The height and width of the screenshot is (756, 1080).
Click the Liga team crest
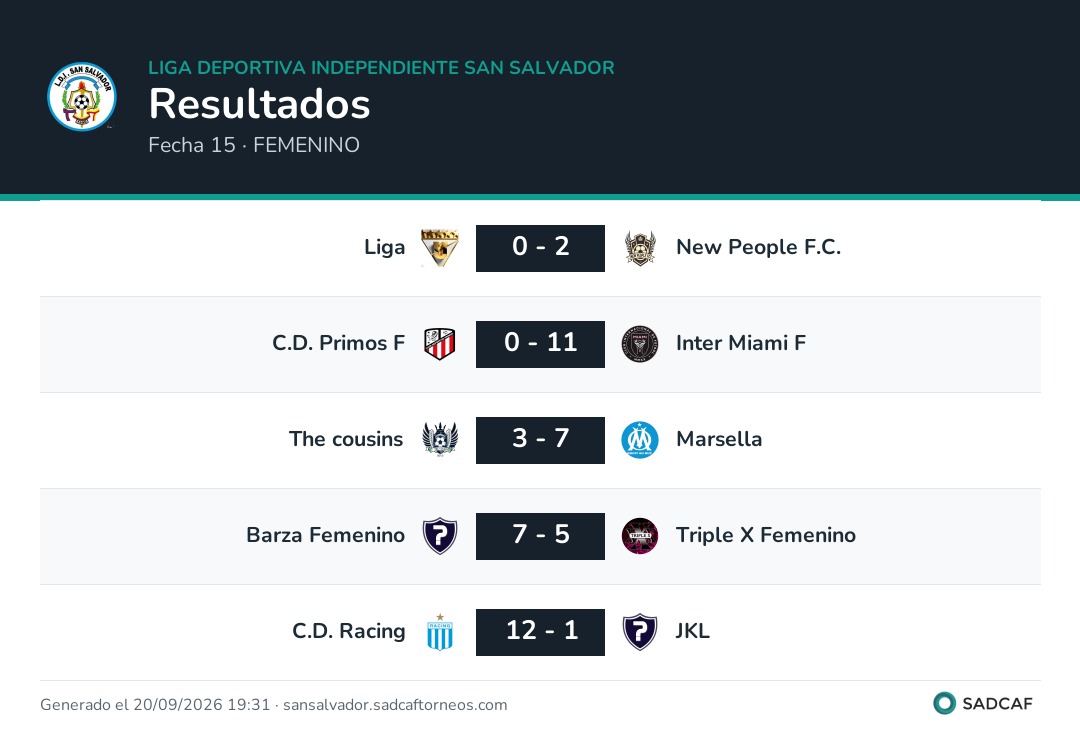click(x=439, y=248)
